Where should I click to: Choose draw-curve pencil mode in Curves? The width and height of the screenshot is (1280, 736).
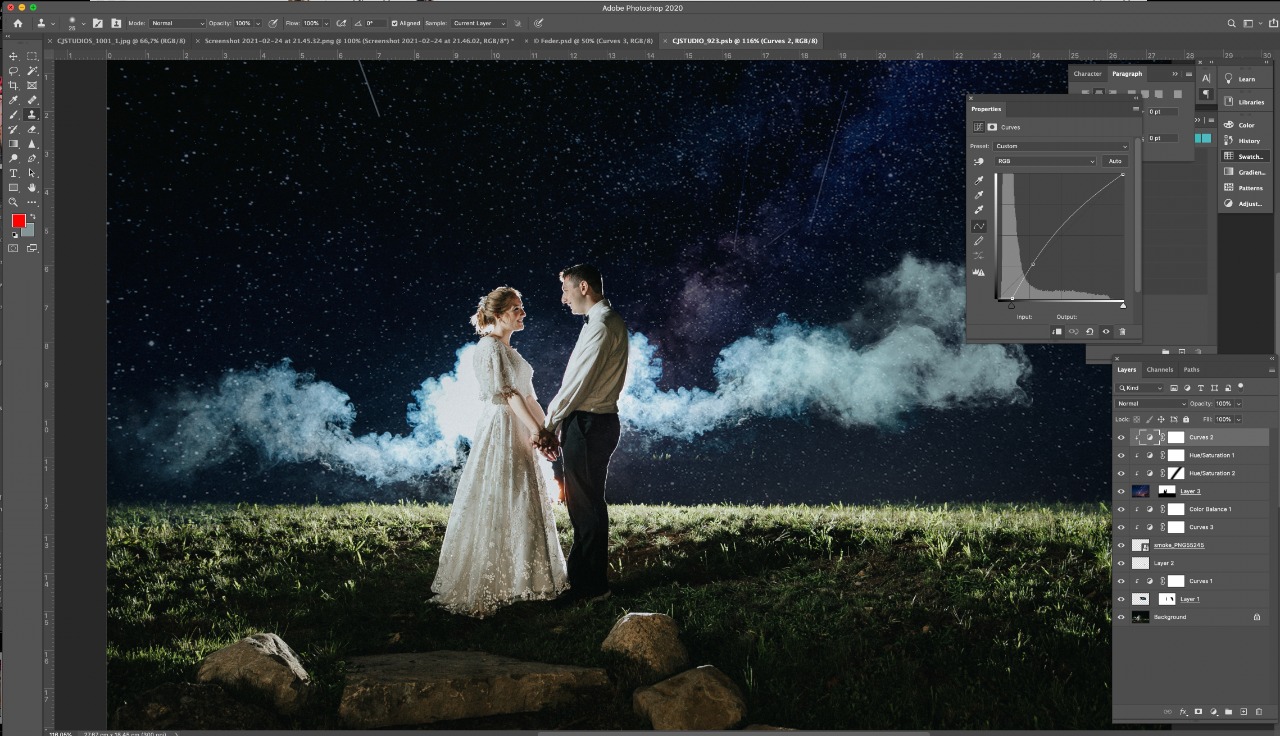(x=980, y=241)
